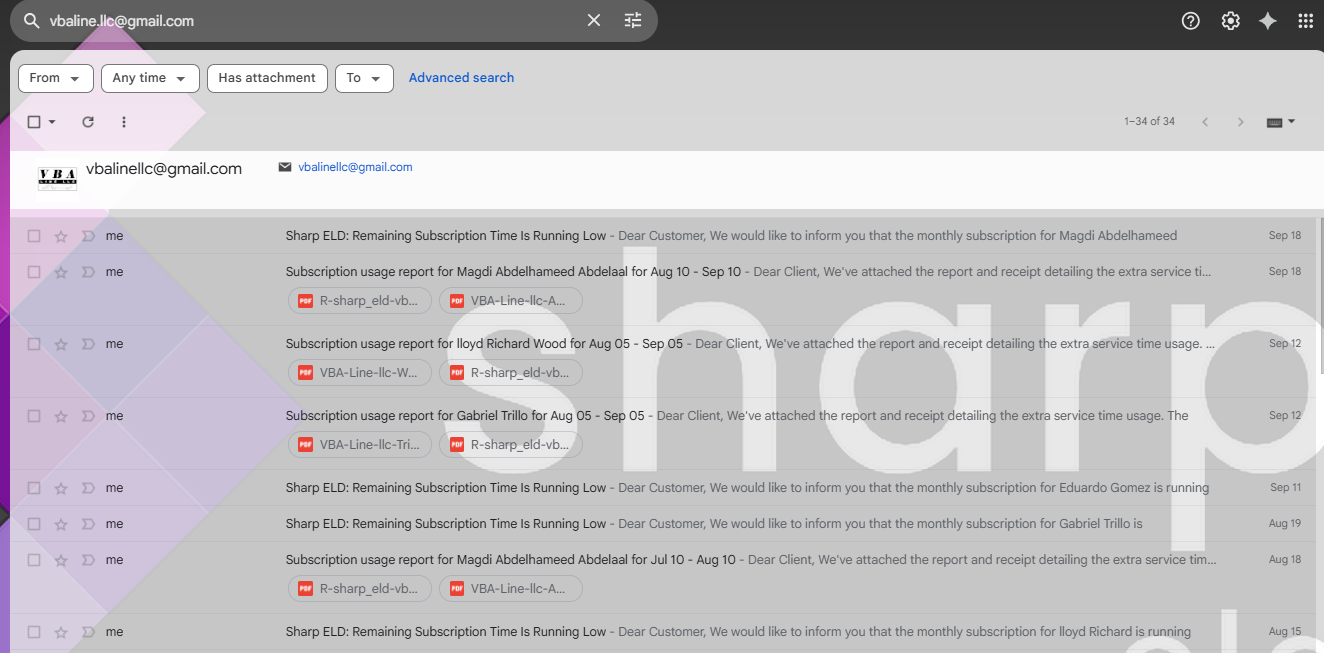Open Subscription usage report for lloyd Richard Wood
Screen dimensions: 1324x653
coord(662,362)
